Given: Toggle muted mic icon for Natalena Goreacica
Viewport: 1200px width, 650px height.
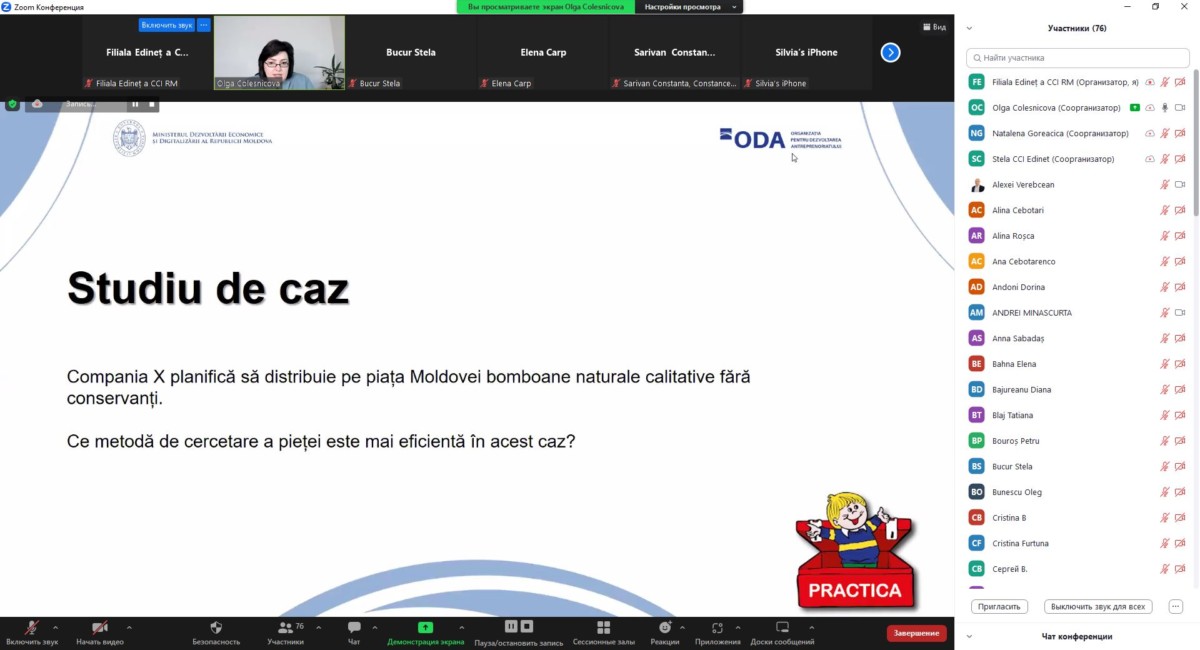Looking at the screenshot, I should 1164,133.
